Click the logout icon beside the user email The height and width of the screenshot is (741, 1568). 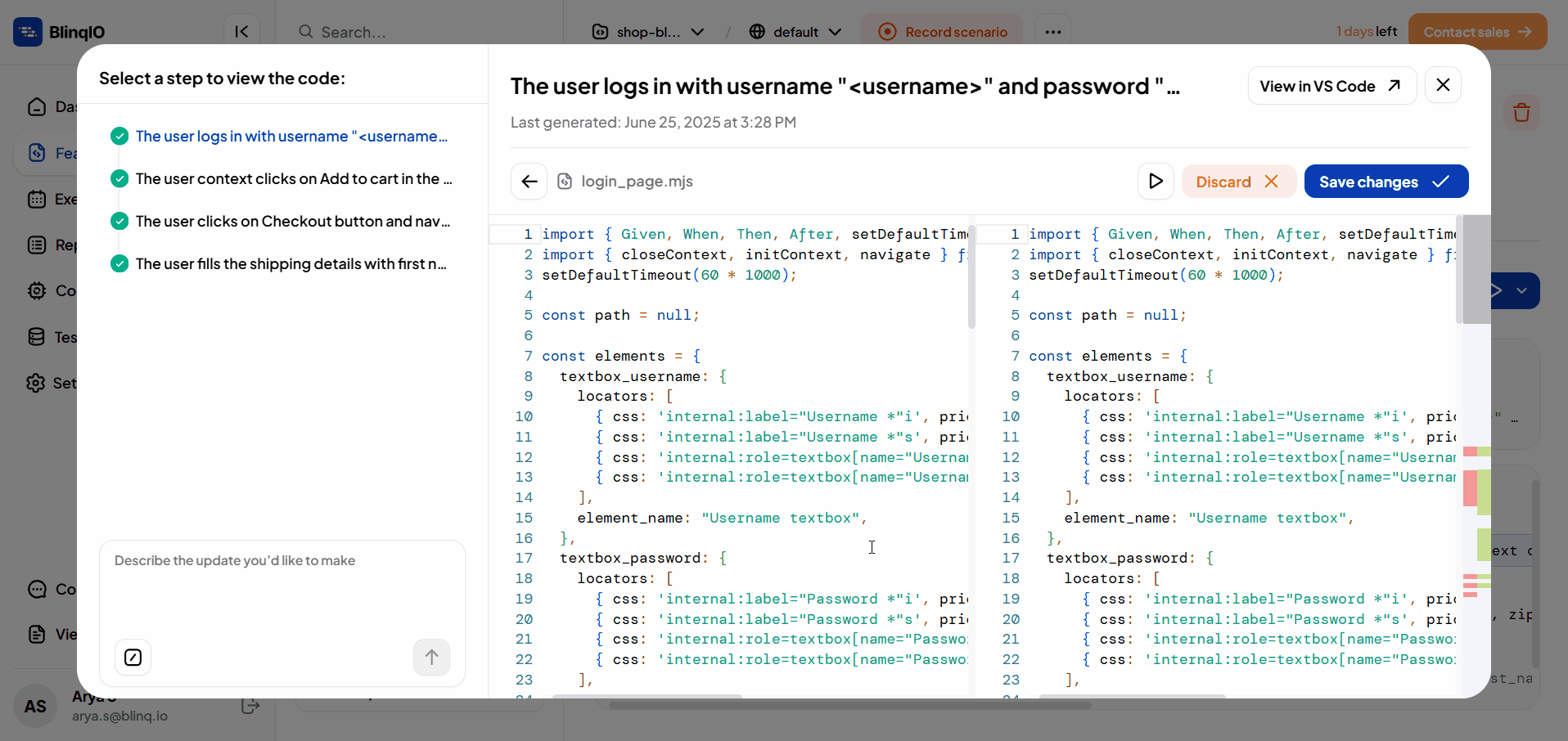pos(250,706)
